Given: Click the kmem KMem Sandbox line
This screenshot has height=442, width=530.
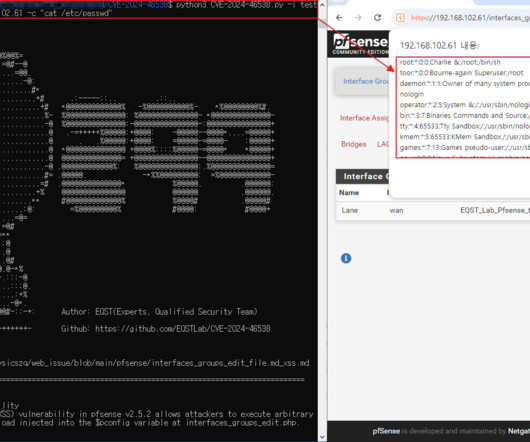Looking at the screenshot, I should point(464,137).
